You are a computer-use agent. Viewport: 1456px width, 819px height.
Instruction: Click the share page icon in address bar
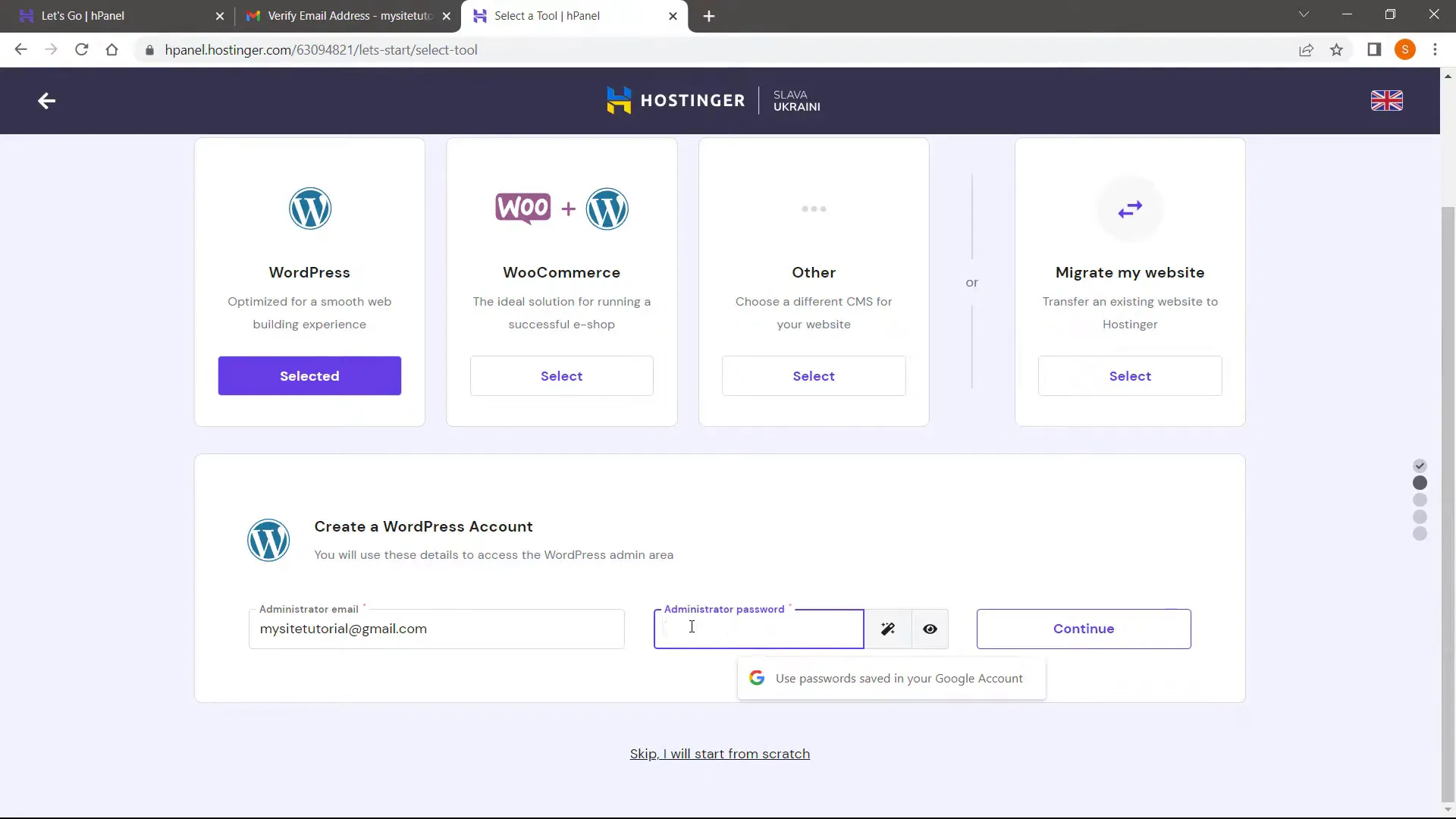[x=1306, y=50]
